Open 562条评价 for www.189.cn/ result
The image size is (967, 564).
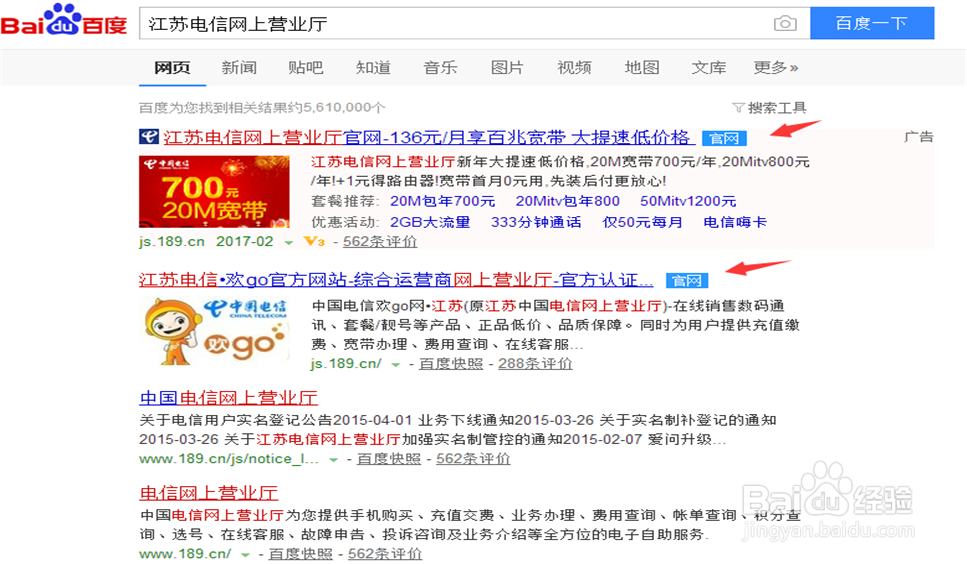coord(385,554)
